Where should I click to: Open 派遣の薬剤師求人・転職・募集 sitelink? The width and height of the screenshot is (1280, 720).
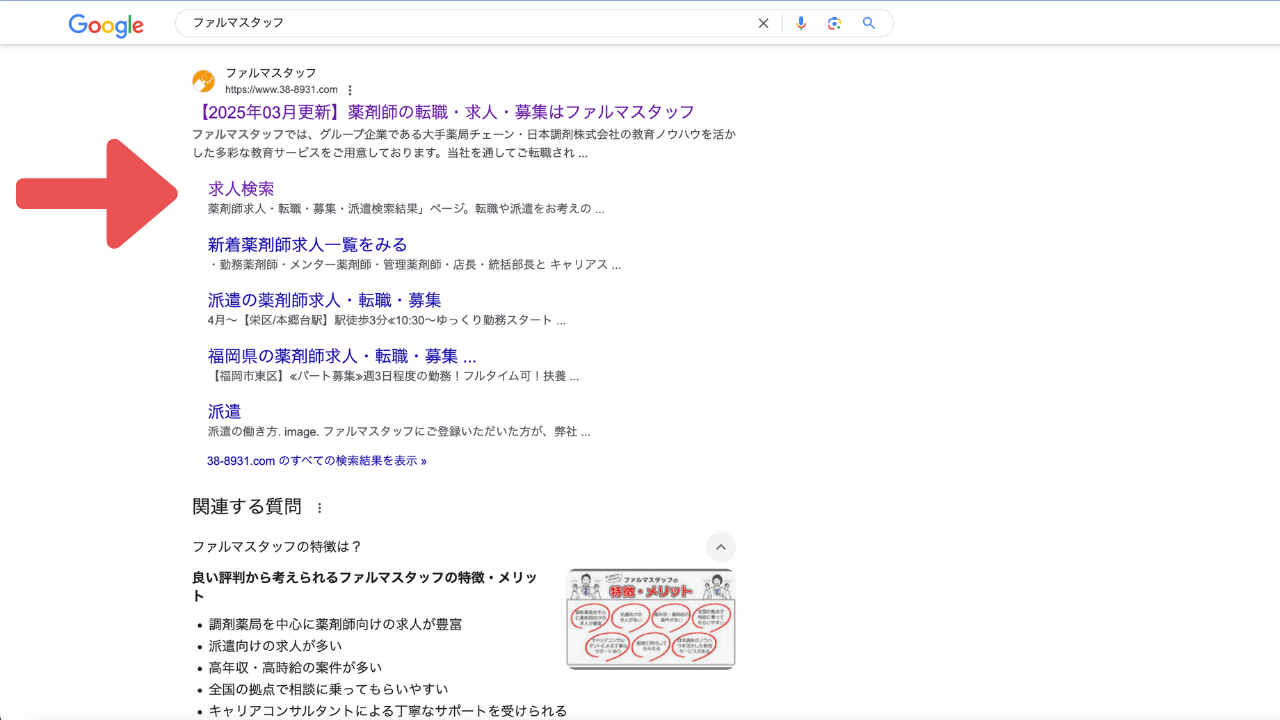pyautogui.click(x=325, y=300)
